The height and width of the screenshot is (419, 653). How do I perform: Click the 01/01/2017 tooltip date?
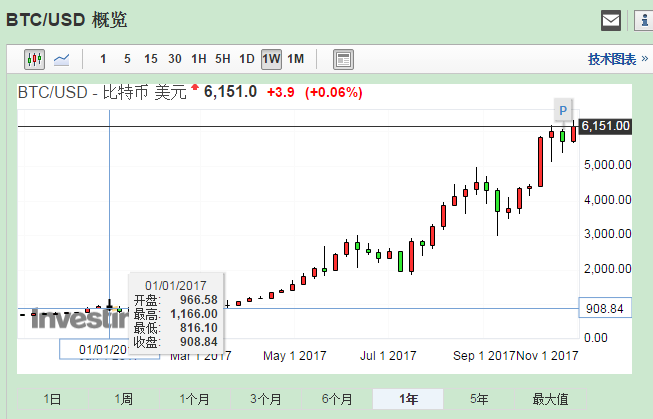(x=176, y=286)
